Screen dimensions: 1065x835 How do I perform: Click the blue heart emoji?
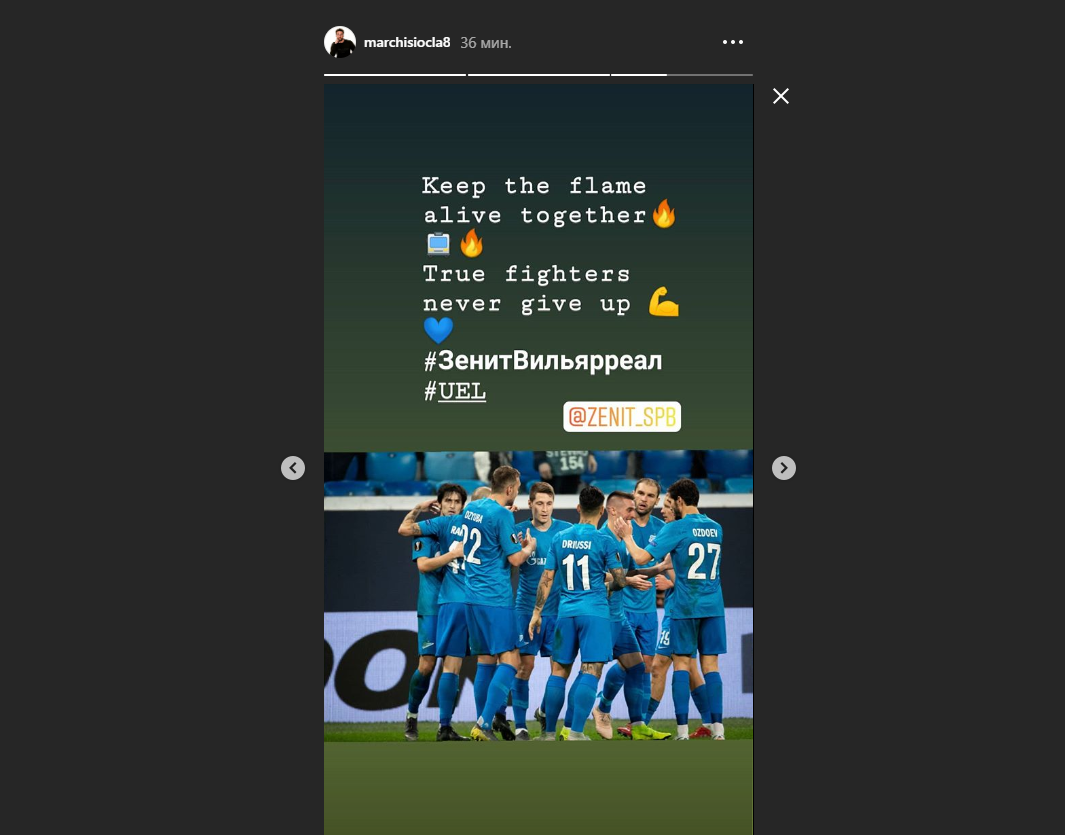tap(439, 331)
